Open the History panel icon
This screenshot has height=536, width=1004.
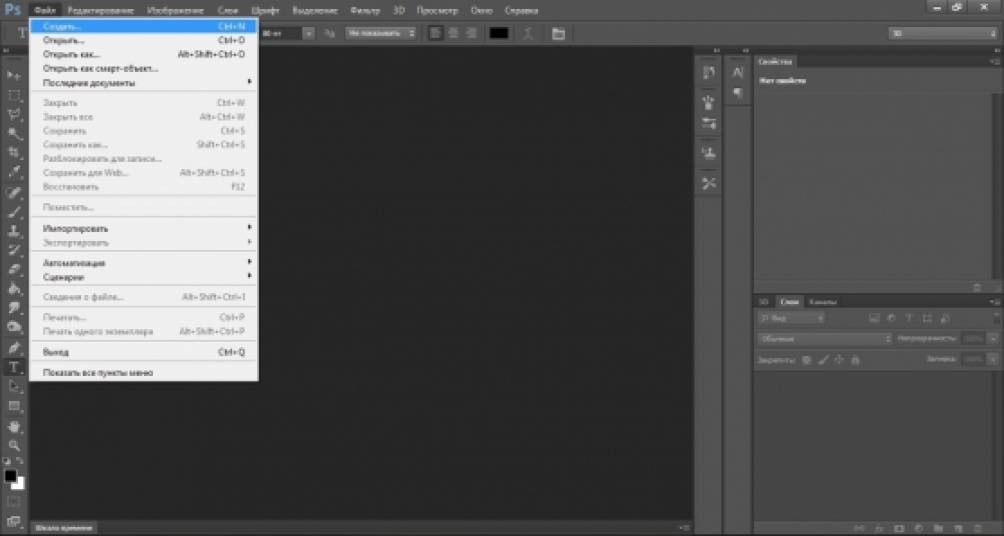click(x=708, y=73)
